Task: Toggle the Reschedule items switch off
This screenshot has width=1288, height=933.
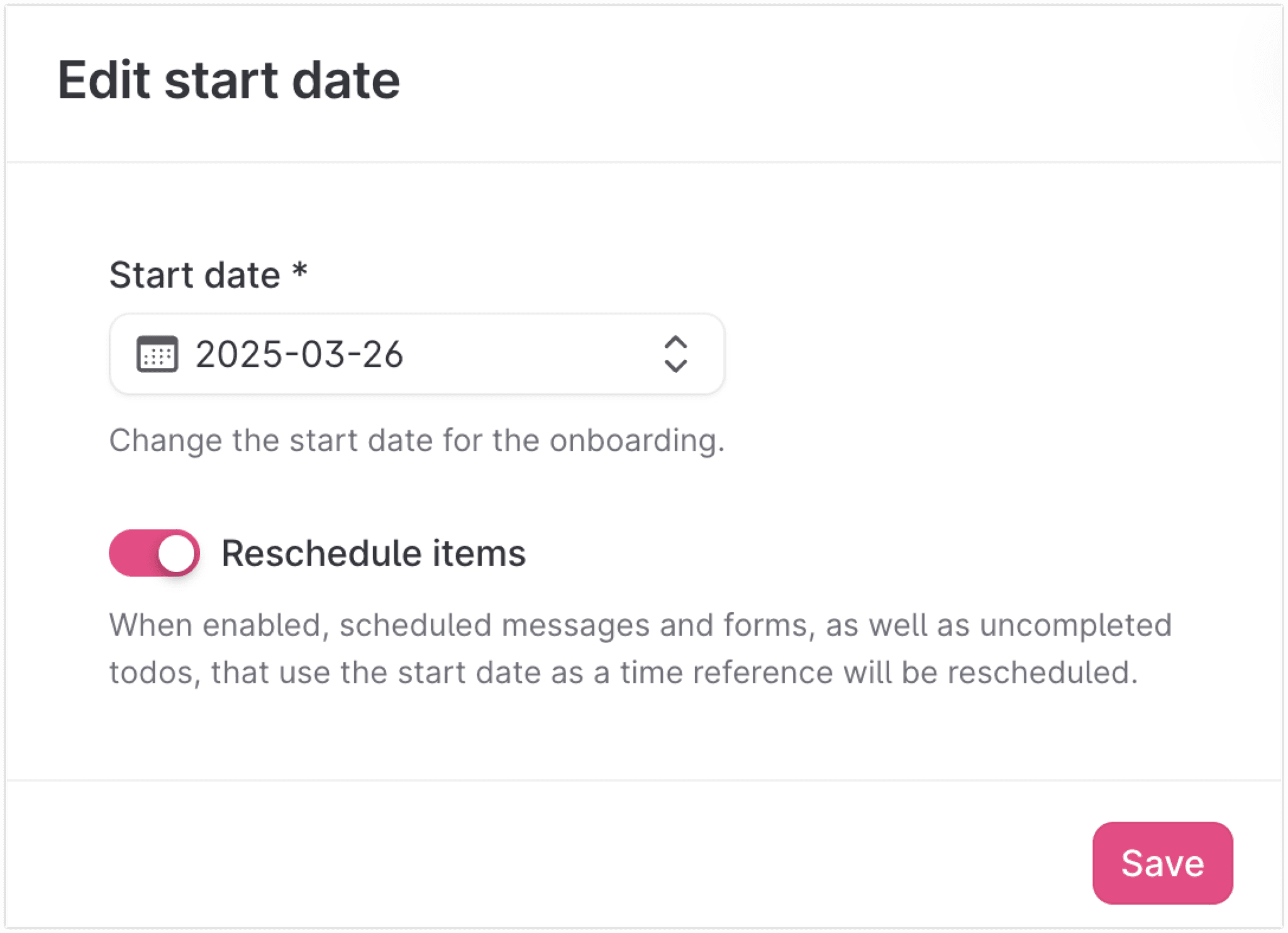Action: point(154,553)
